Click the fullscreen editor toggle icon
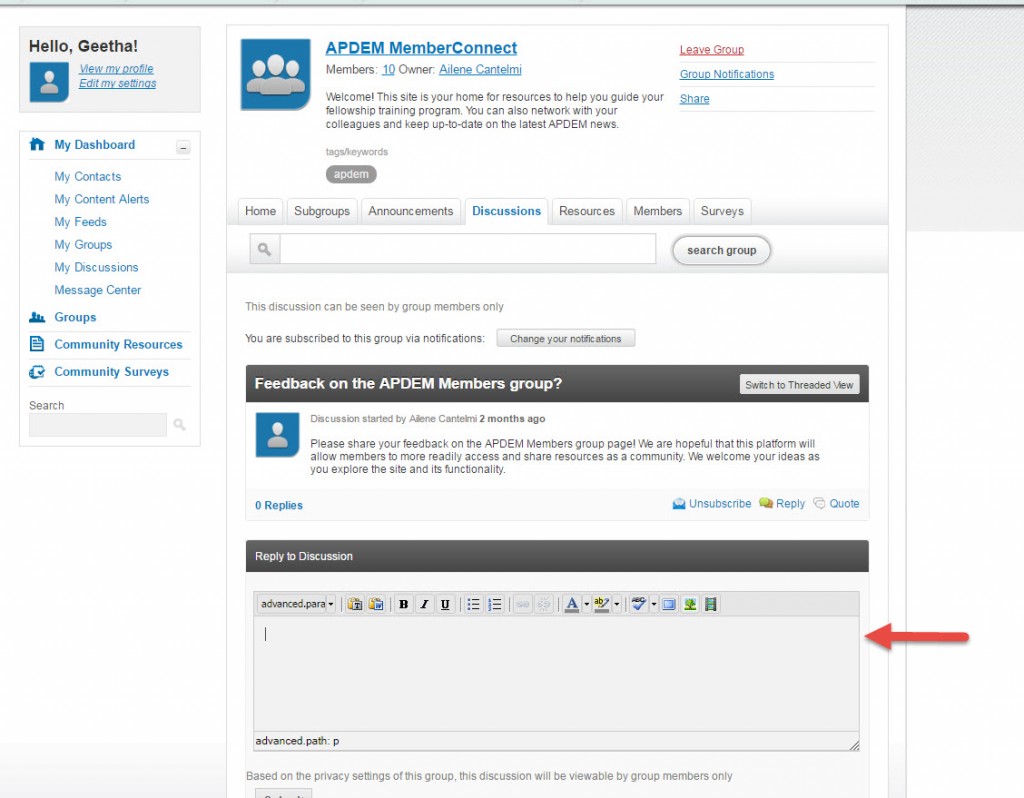This screenshot has height=798, width=1024. tap(669, 604)
